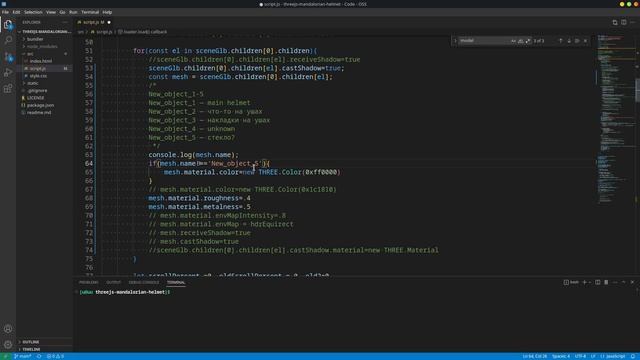
Task: Select the Terminal panel tab
Action: pyautogui.click(x=176, y=282)
